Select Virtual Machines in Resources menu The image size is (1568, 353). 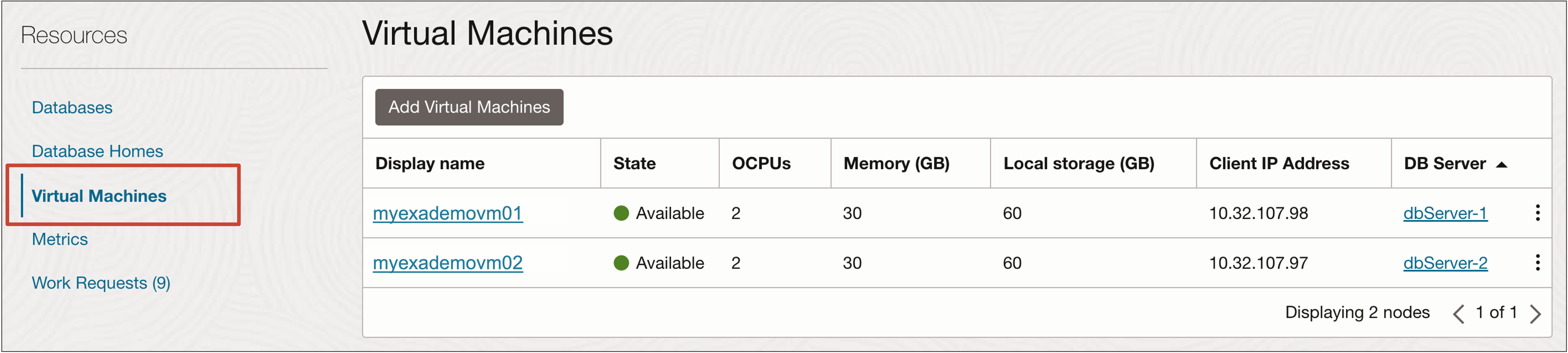(x=99, y=196)
